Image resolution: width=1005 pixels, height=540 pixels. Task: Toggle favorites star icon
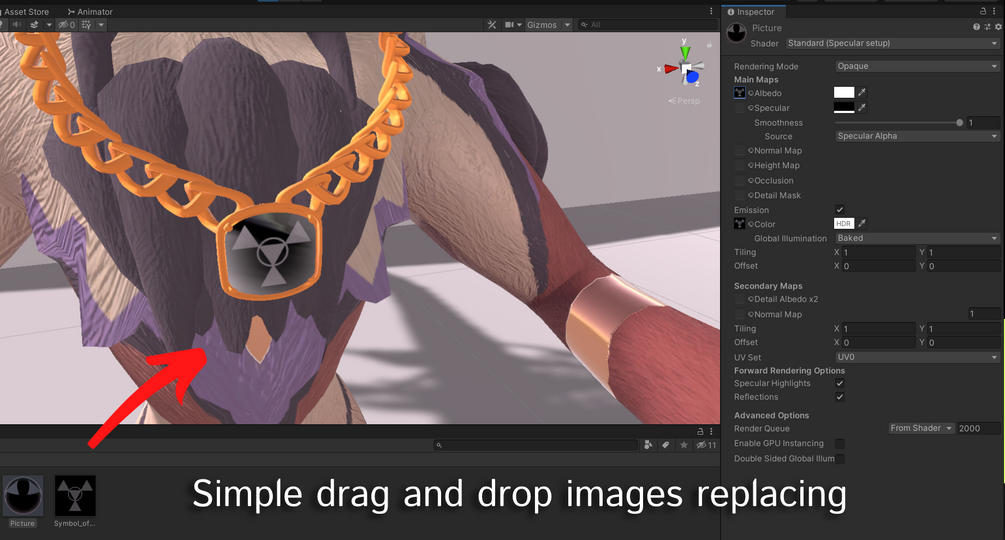pos(684,445)
